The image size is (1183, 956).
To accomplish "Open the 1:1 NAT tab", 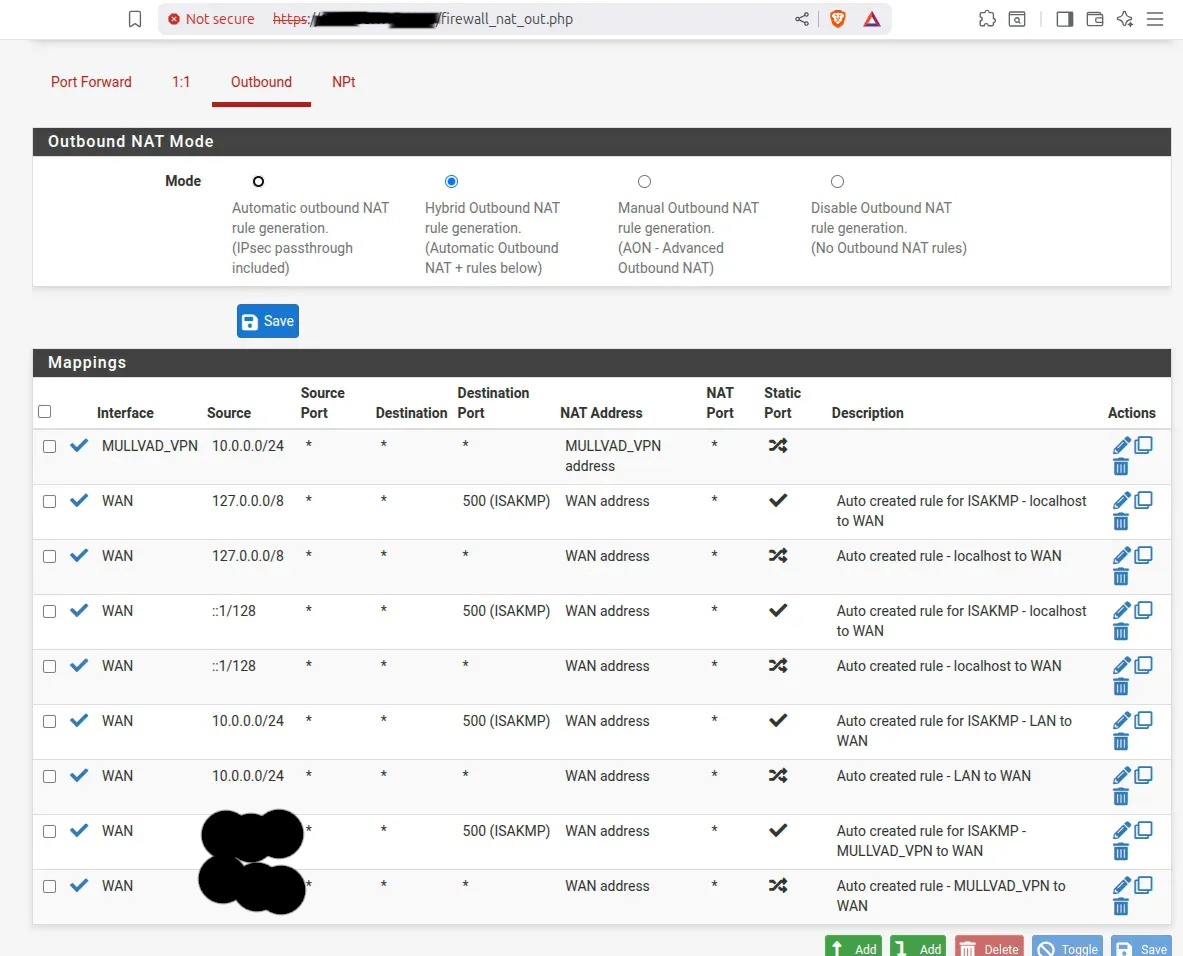I will (181, 82).
